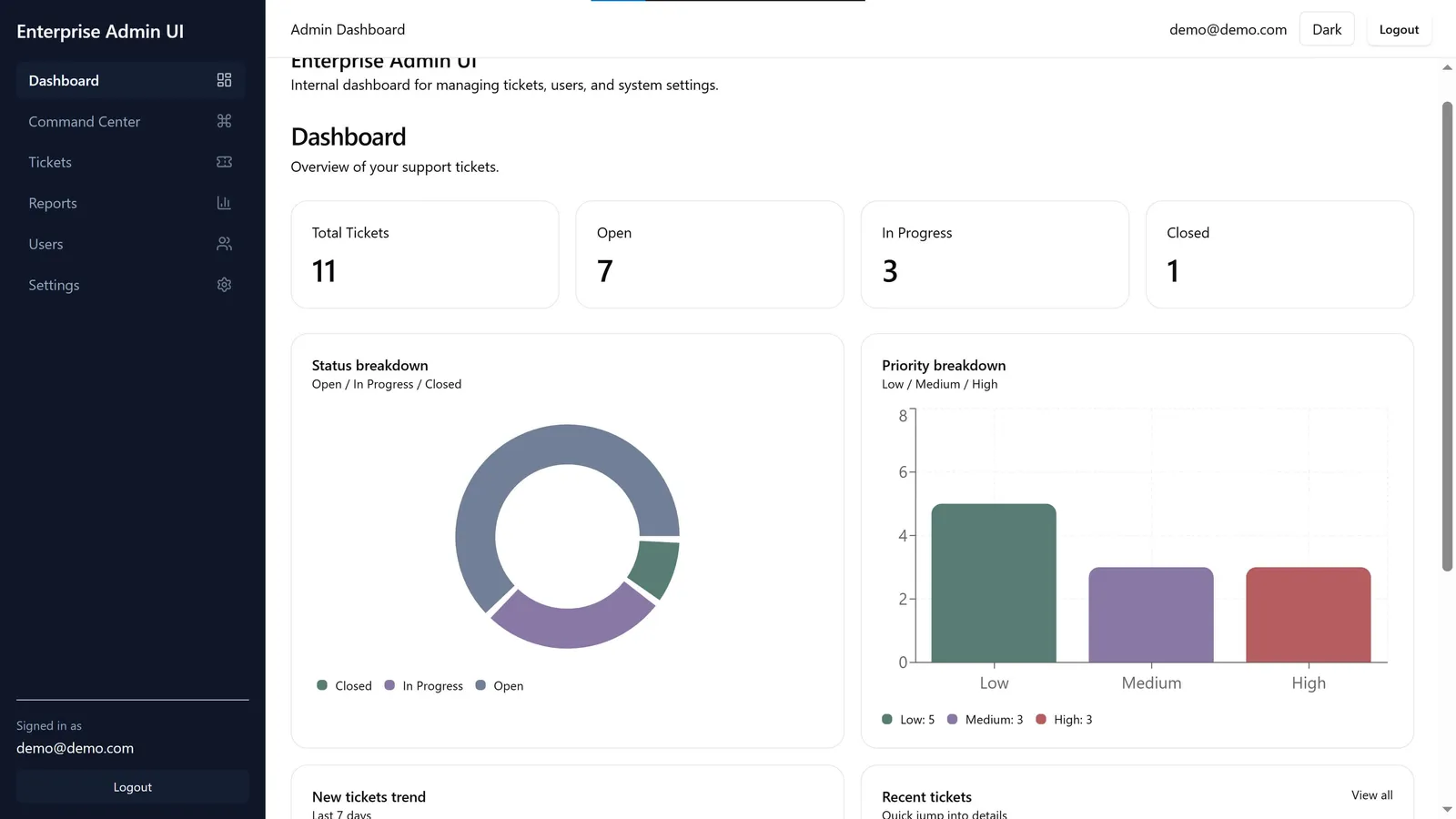This screenshot has height=819, width=1456.
Task: Click the In Progress legend dot
Action: point(389,685)
